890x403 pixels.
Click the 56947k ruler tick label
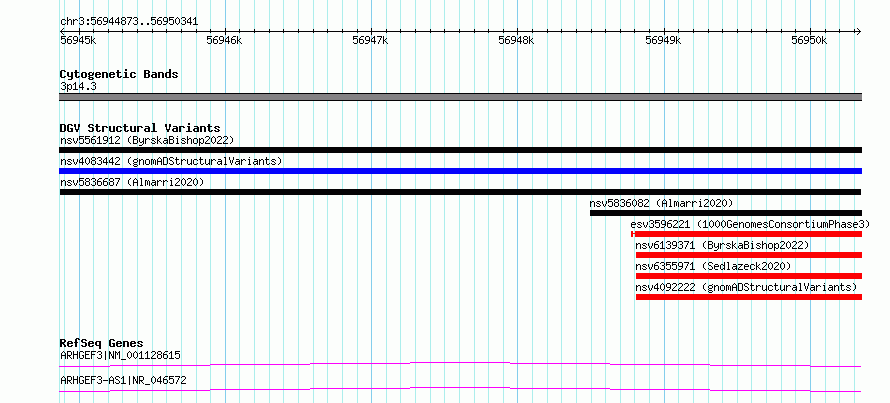[x=370, y=40]
